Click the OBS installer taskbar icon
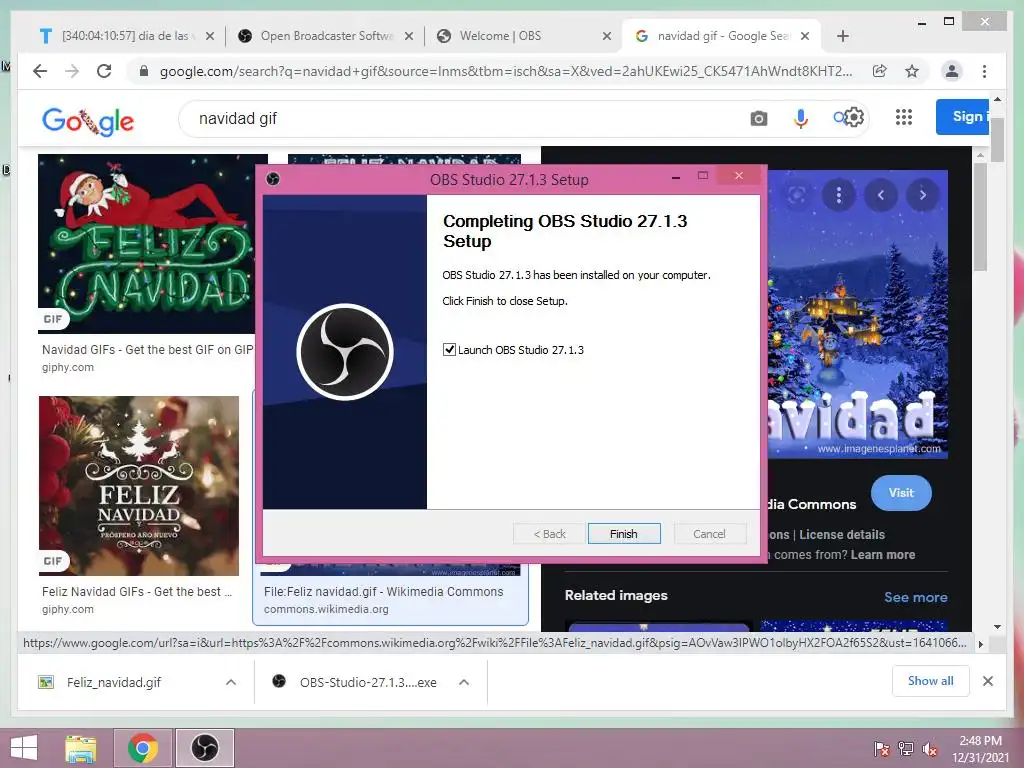Image resolution: width=1024 pixels, height=768 pixels. point(204,748)
